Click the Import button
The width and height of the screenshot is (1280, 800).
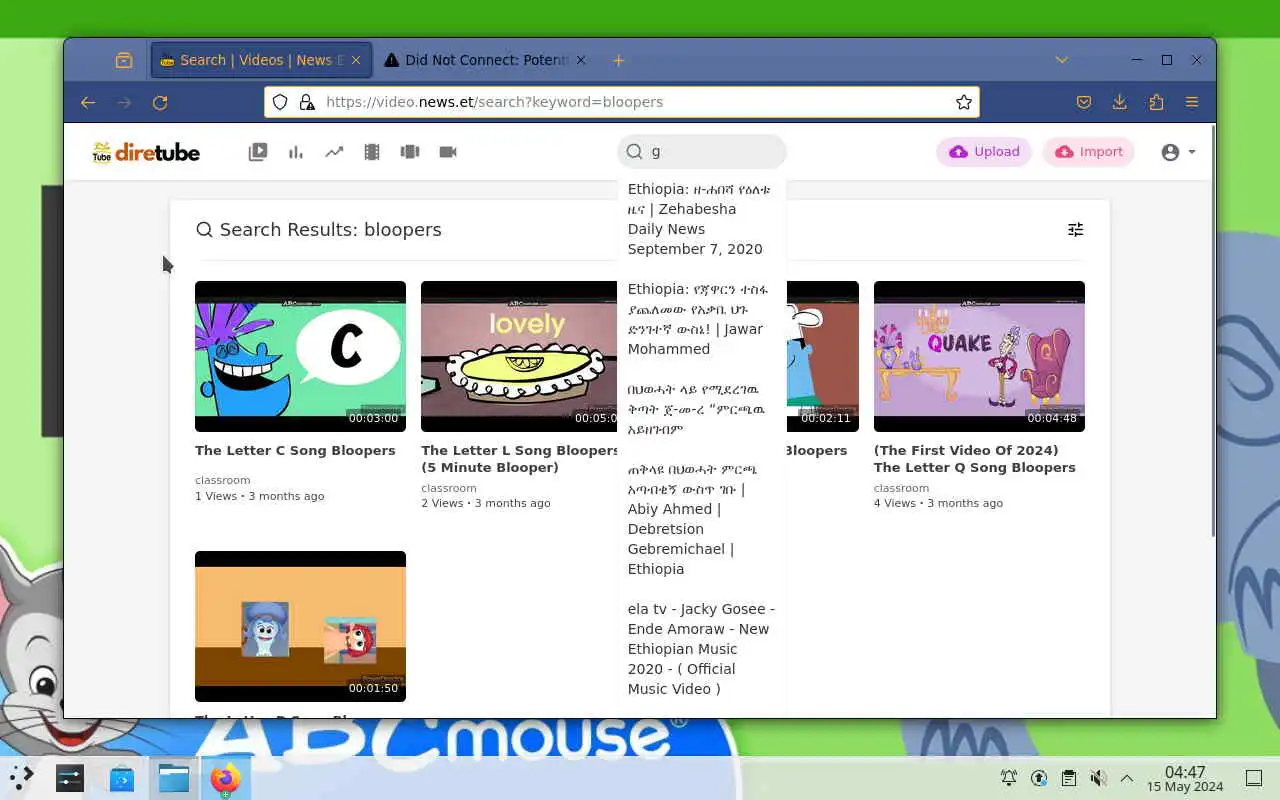pos(1089,152)
